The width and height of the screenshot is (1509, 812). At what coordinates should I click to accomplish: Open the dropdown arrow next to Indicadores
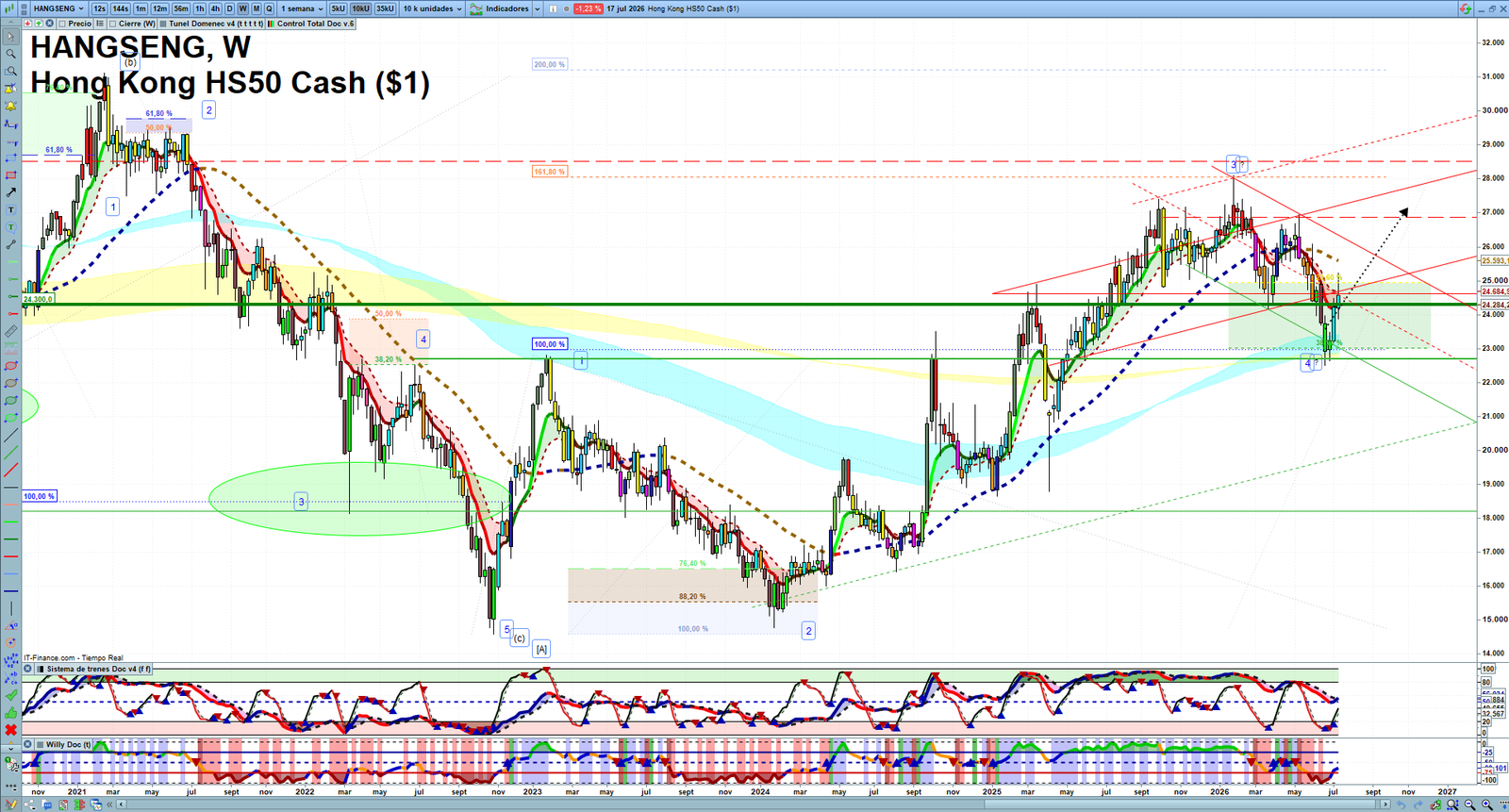[538, 8]
